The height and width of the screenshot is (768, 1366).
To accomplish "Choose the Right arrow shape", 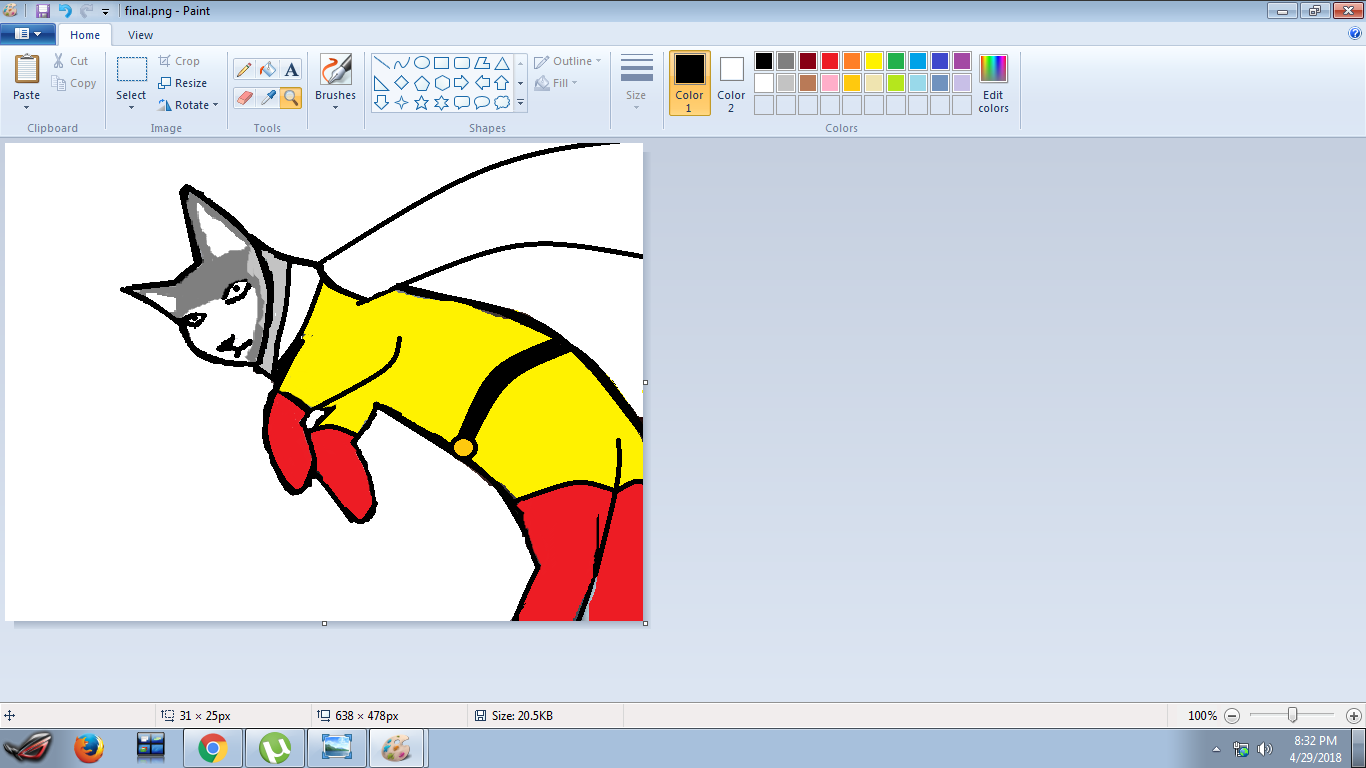I will (x=462, y=82).
